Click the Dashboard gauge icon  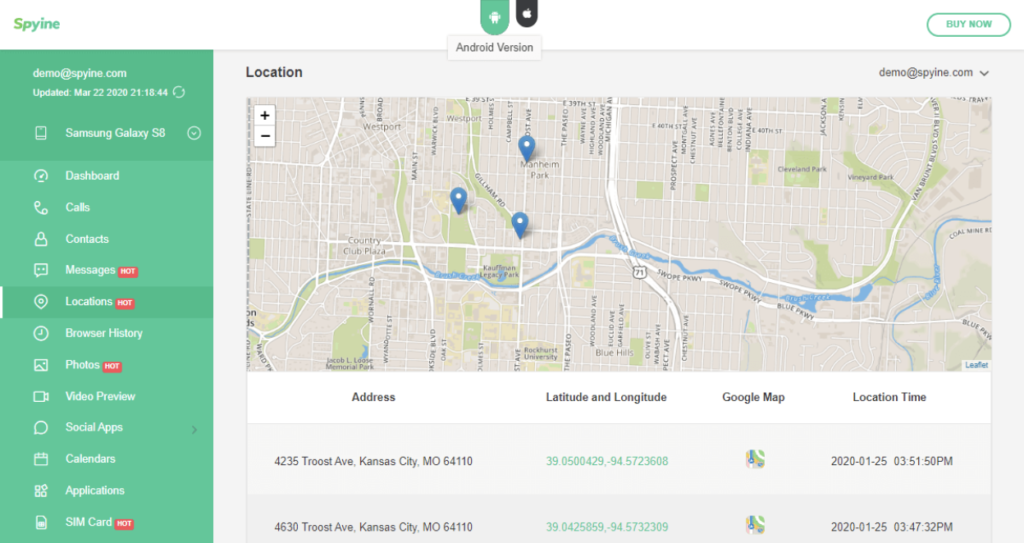[x=40, y=176]
